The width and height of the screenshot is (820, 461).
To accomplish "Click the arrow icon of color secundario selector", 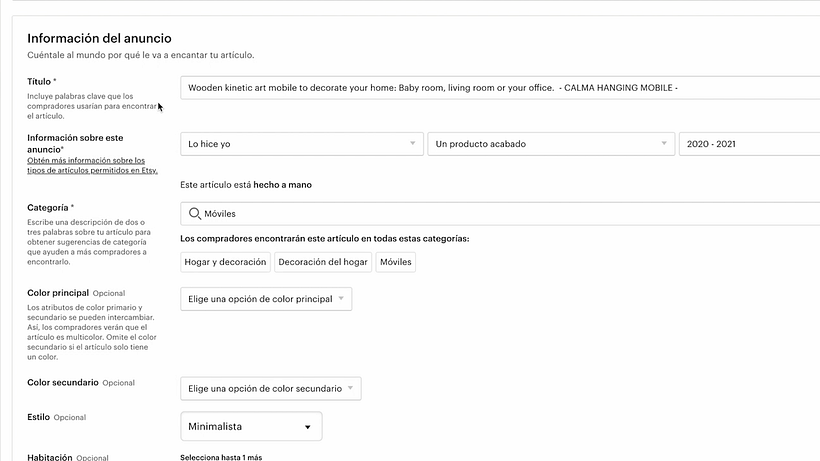I will click(350, 388).
